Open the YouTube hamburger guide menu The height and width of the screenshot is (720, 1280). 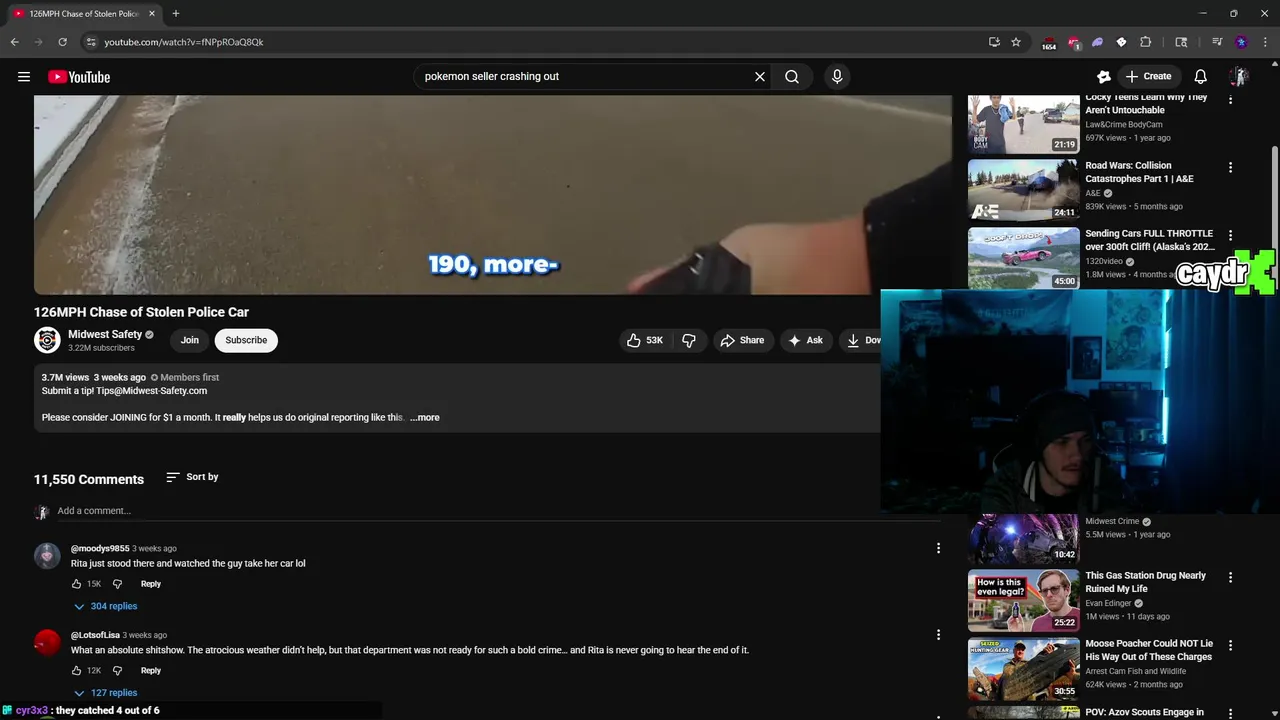(24, 77)
